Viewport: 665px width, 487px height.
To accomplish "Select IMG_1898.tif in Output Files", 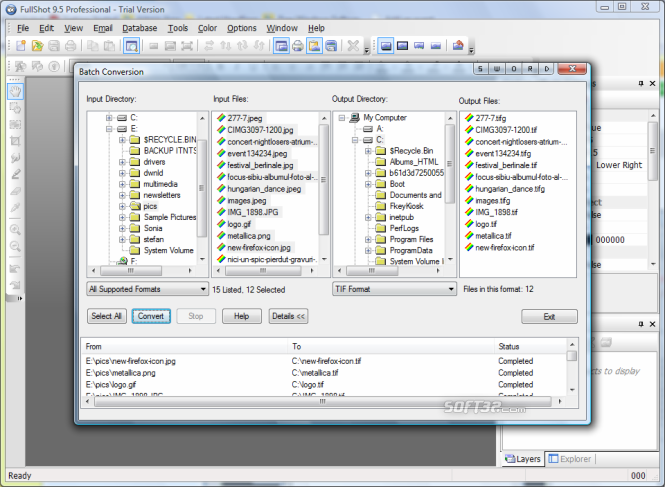I will (x=496, y=212).
